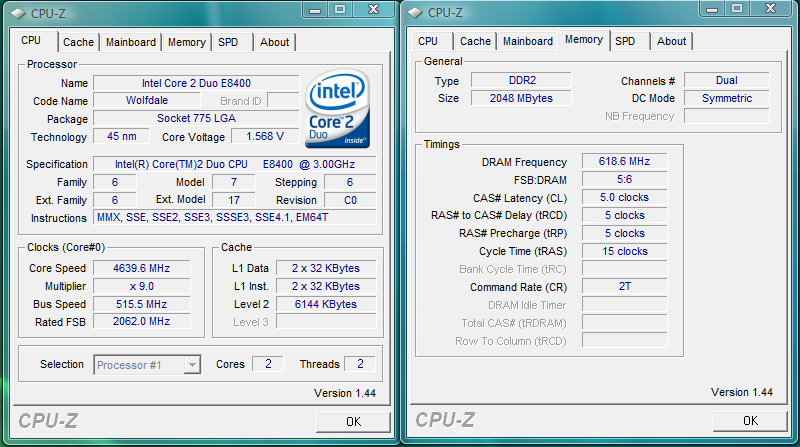This screenshot has width=800, height=447.
Task: Click the L1 Data value '2 x 32 KBytes'
Action: pyautogui.click(x=326, y=268)
